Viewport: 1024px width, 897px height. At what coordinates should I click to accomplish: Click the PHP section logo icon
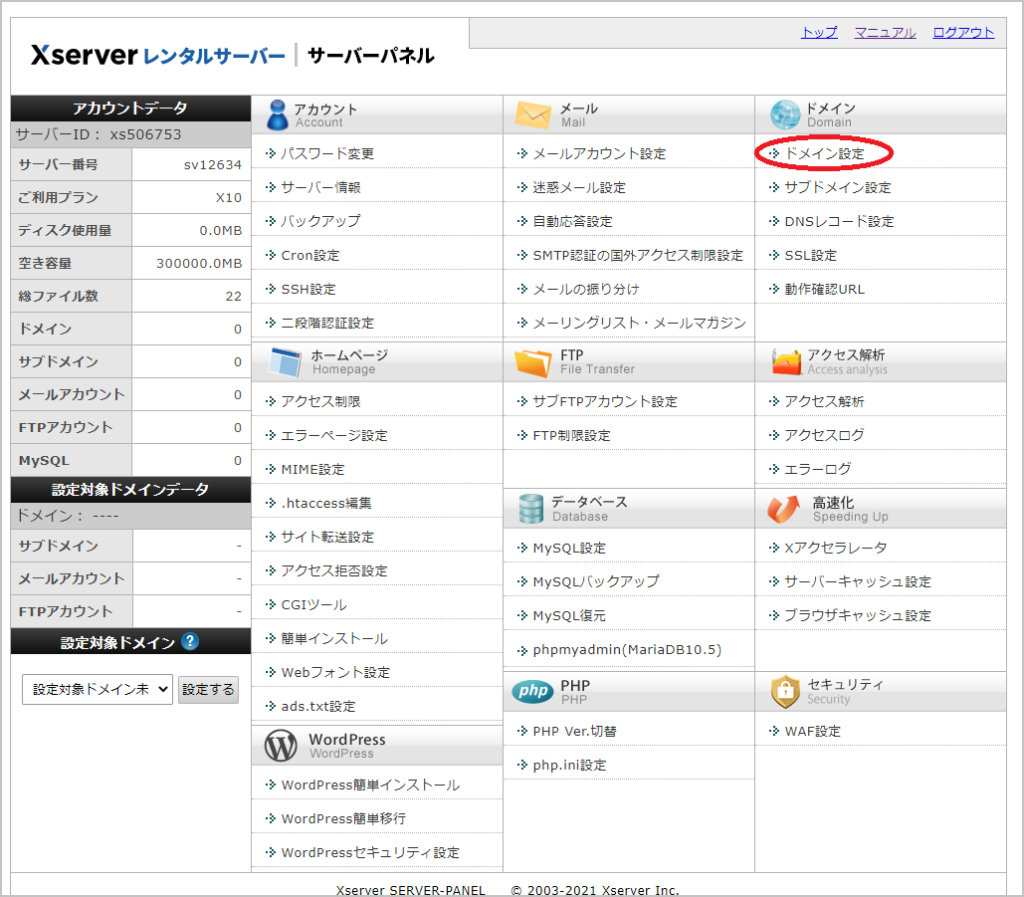[x=533, y=691]
